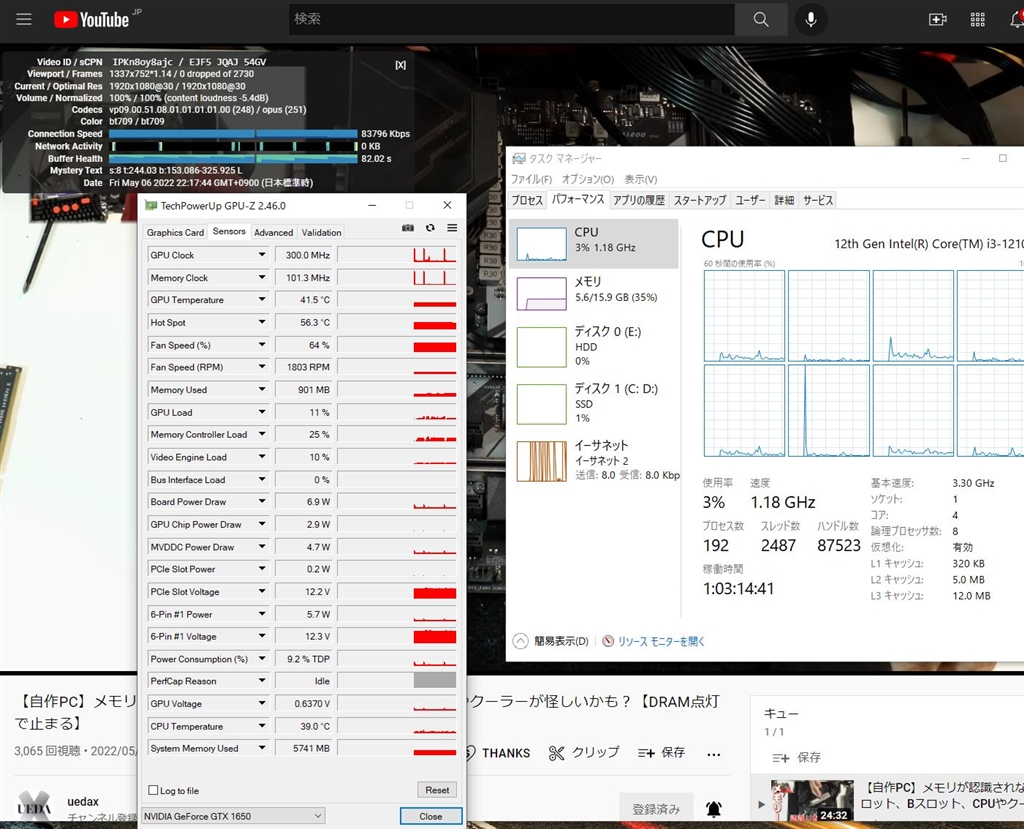
Task: Click the GPU-Z refresh icon
Action: point(430,228)
